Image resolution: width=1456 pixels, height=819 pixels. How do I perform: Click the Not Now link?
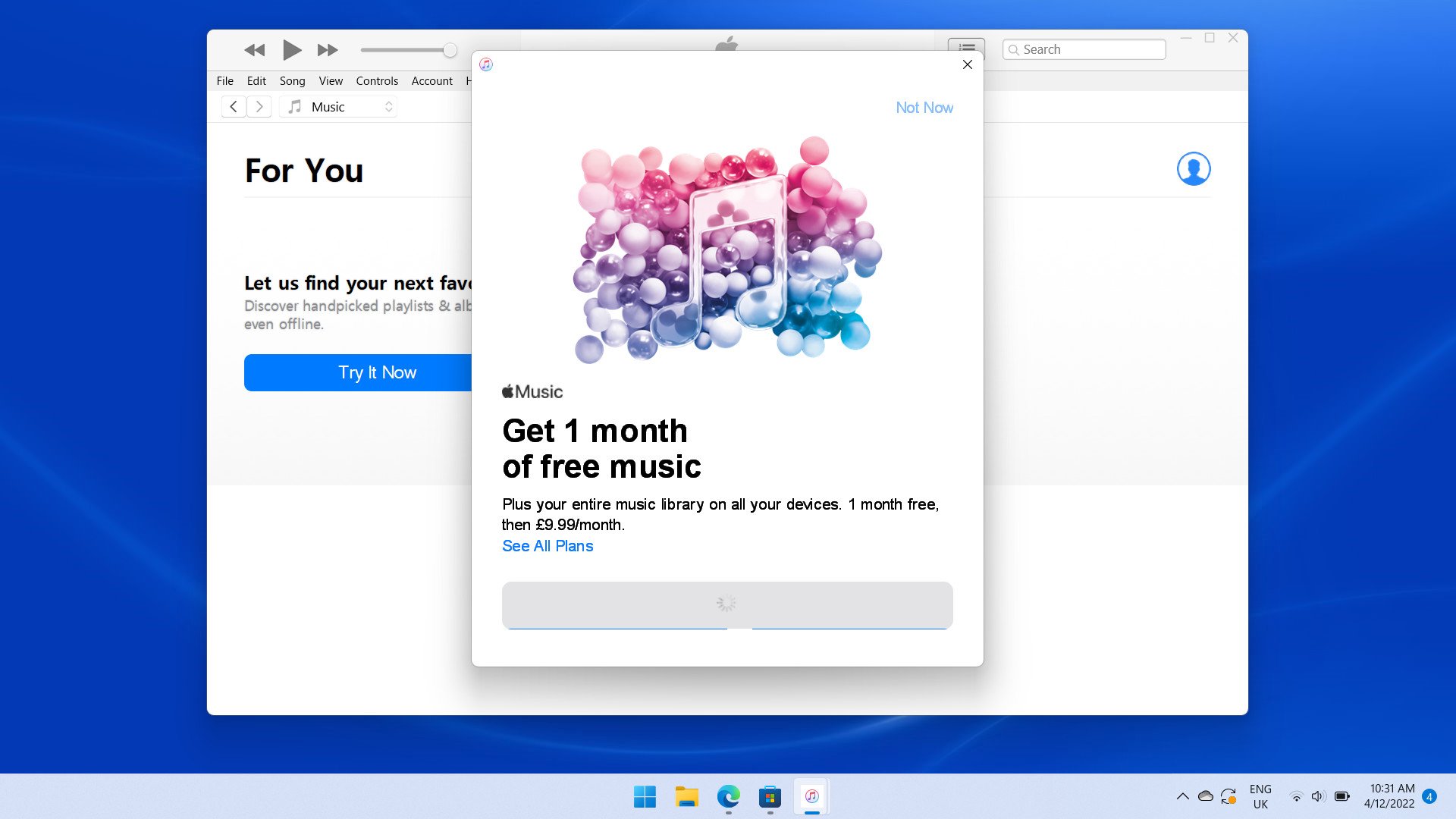tap(924, 108)
